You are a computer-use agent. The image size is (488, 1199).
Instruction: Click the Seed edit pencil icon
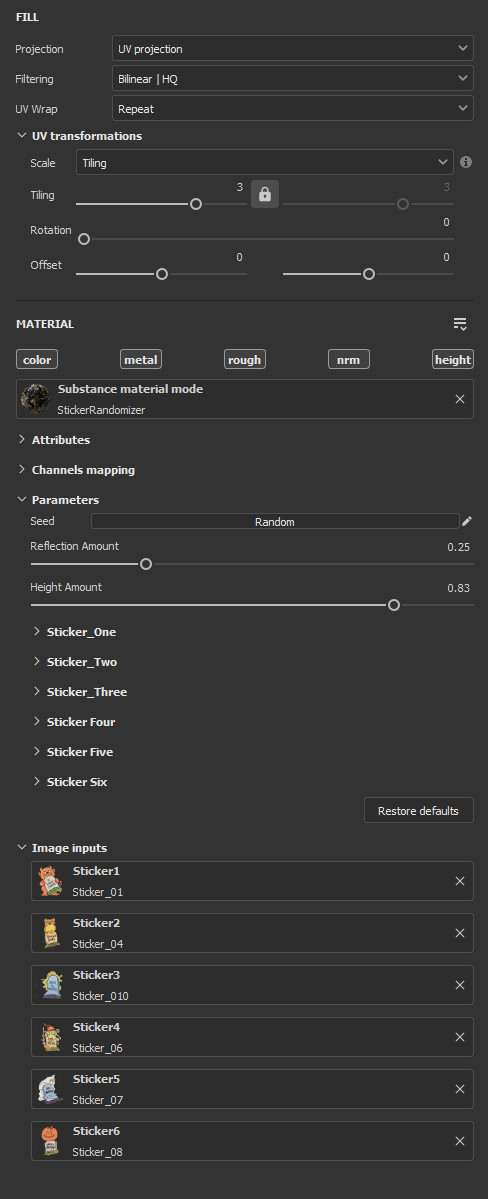tap(467, 522)
